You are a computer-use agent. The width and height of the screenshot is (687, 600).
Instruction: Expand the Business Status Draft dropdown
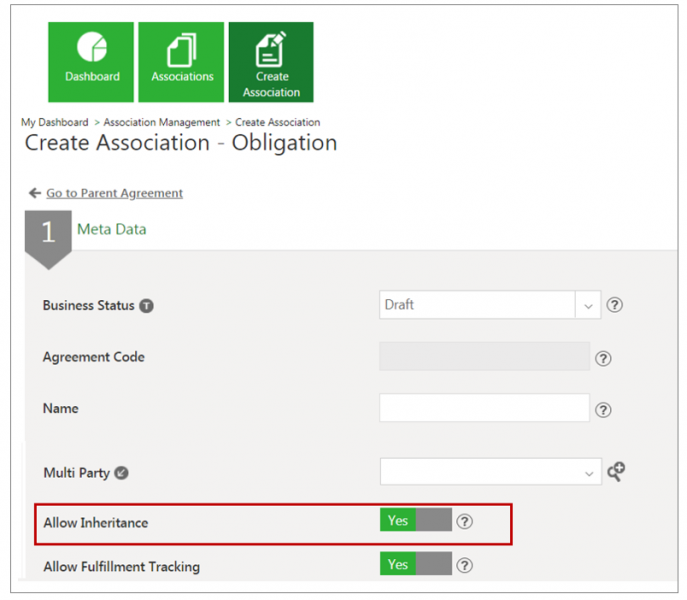tap(489, 305)
